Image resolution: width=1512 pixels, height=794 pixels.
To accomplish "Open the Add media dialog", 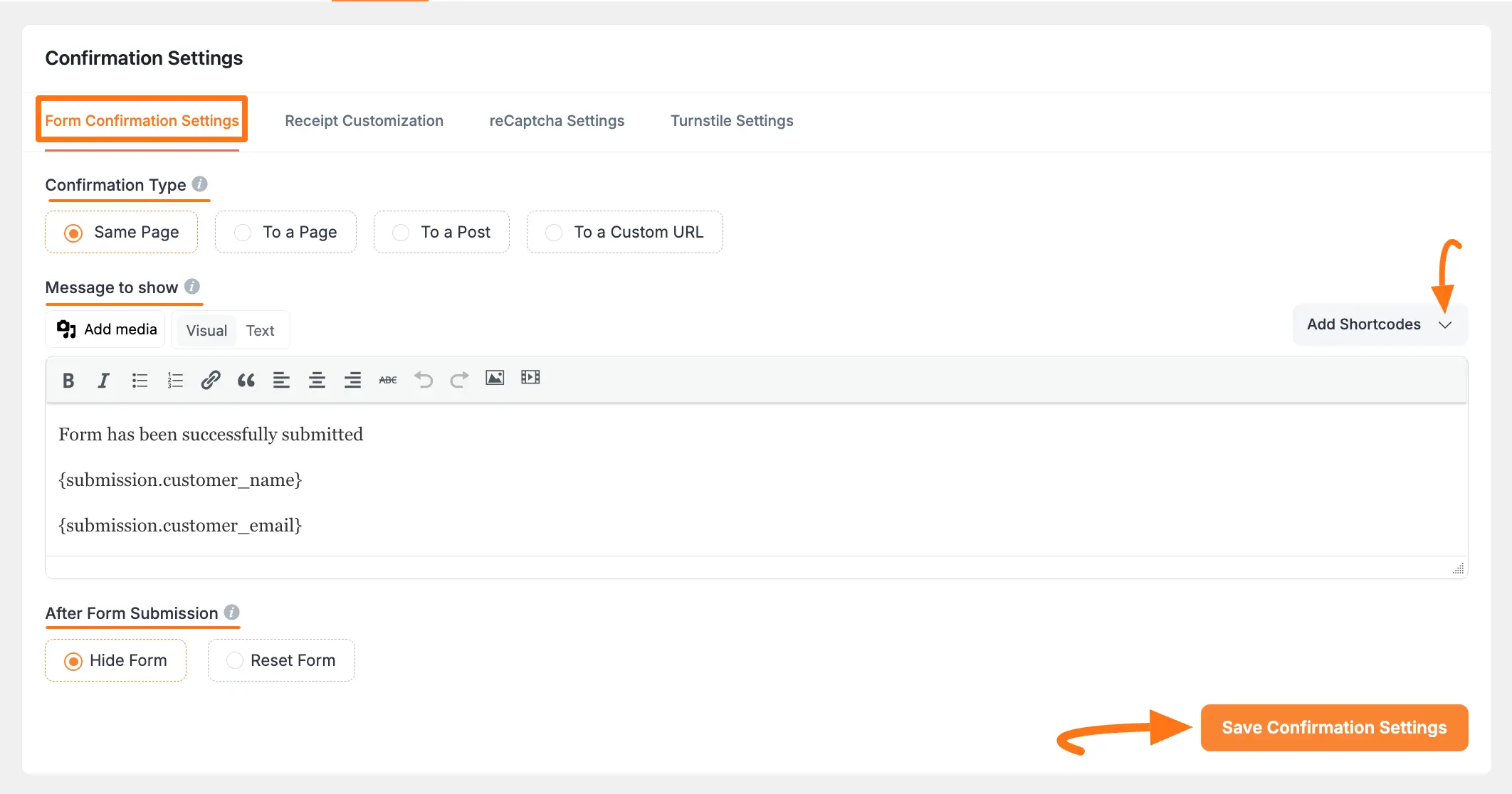I will point(105,329).
